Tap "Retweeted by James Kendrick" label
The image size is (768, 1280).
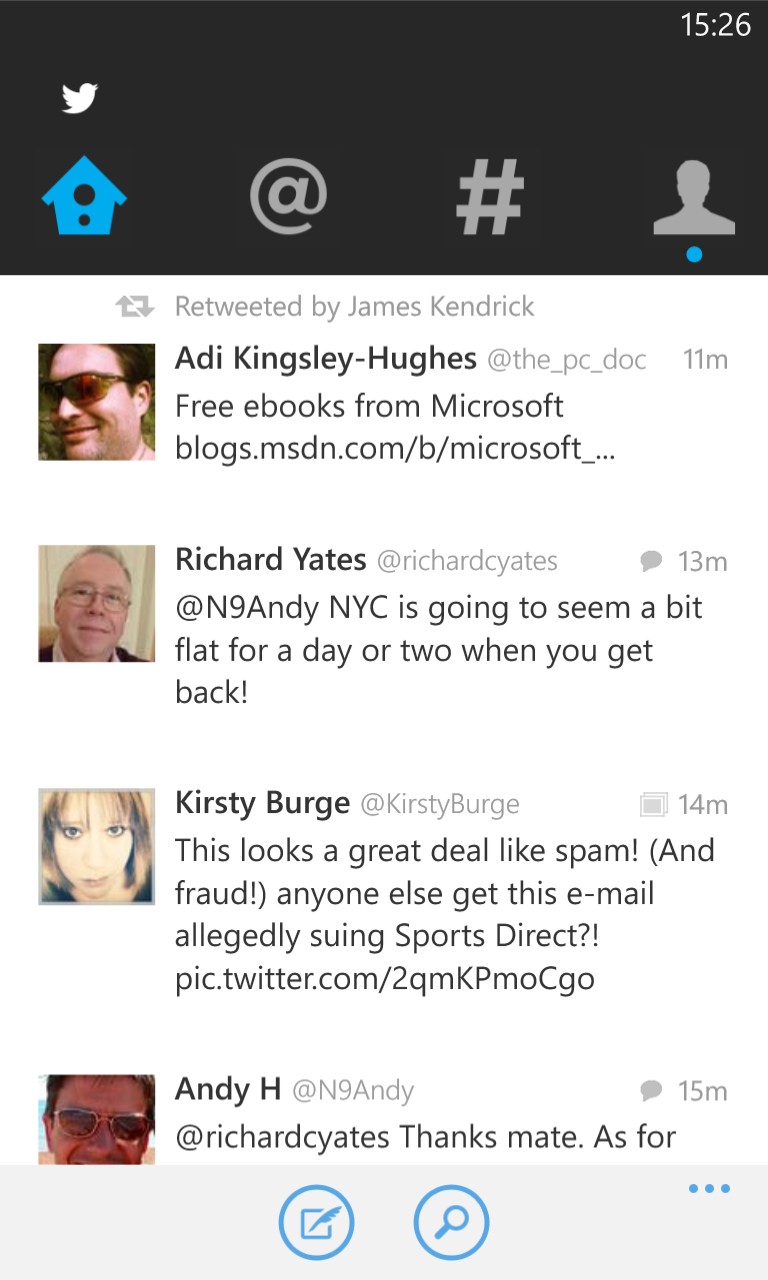click(355, 307)
